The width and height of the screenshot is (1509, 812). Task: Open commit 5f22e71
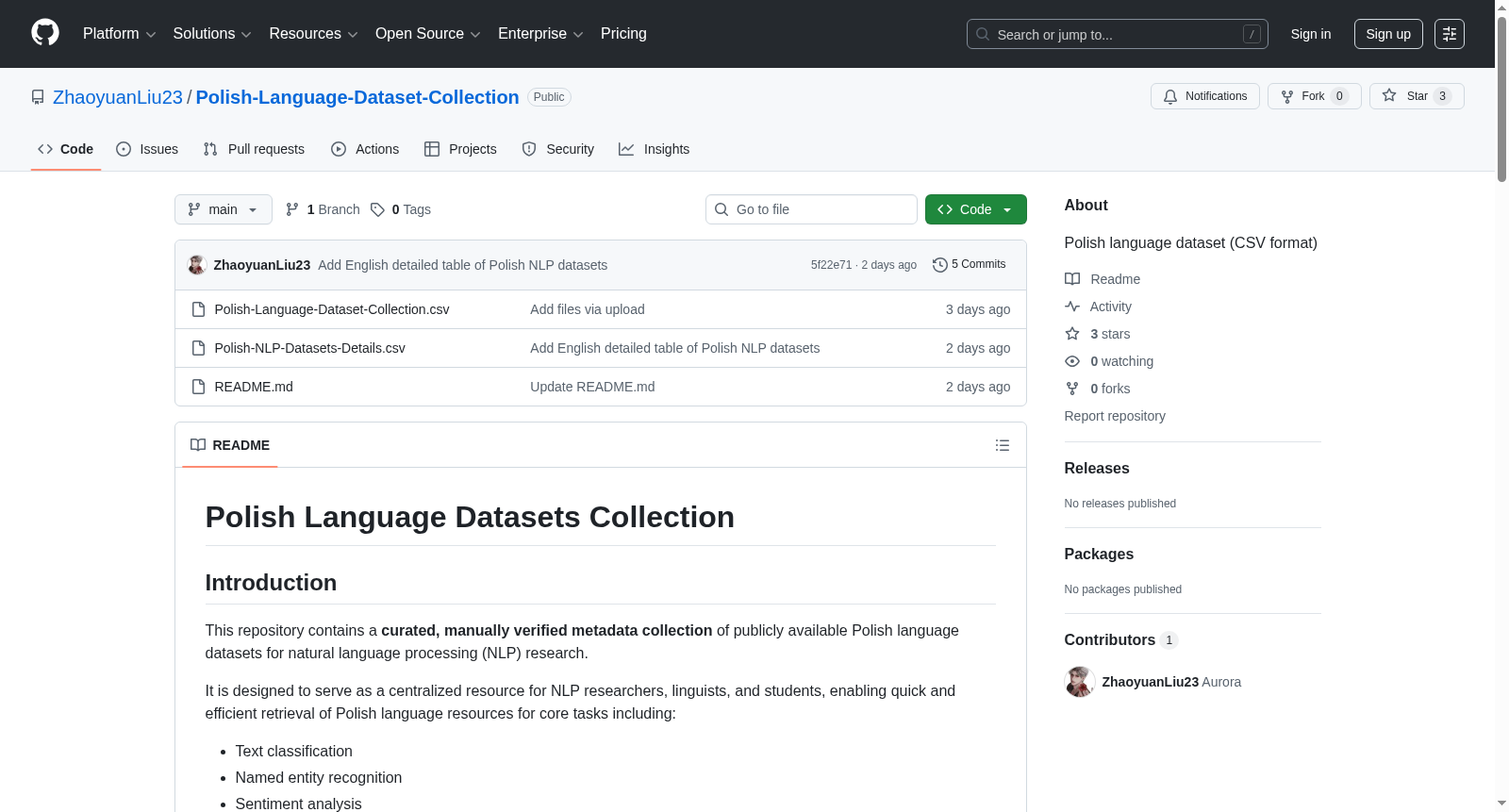coord(831,265)
